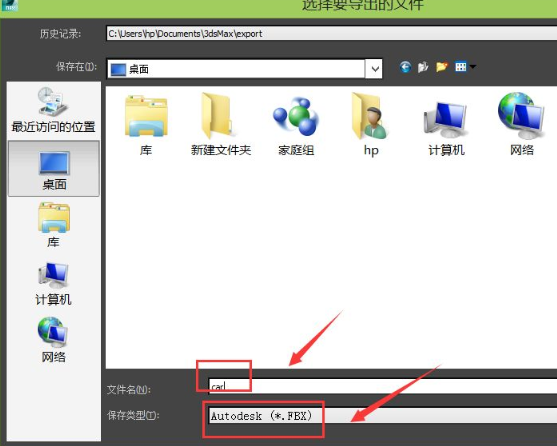Open the 保存类型 Autodesk (*.FBX) dropdown
The image size is (557, 446).
(383, 416)
